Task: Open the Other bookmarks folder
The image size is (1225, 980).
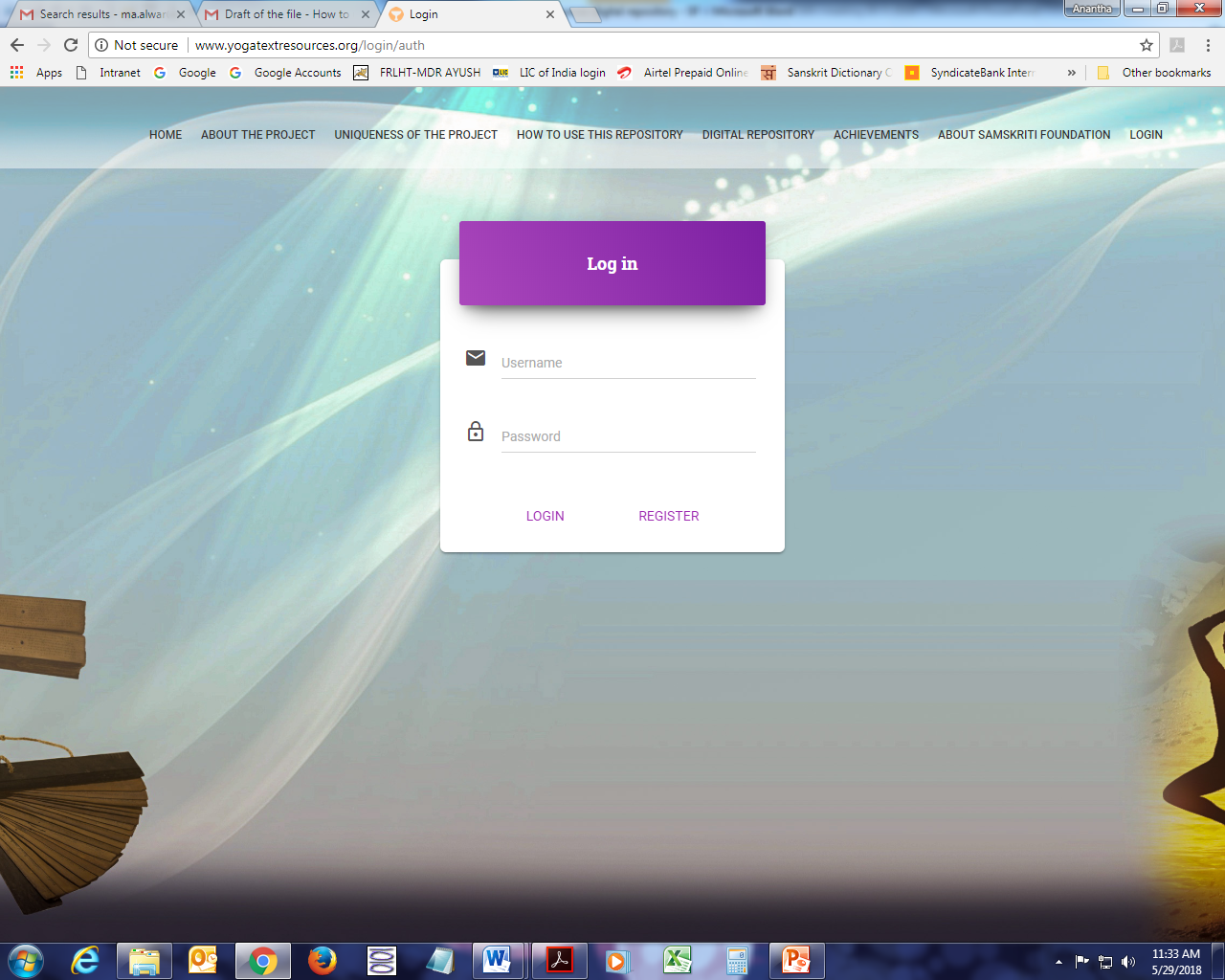Action: [x=1155, y=73]
